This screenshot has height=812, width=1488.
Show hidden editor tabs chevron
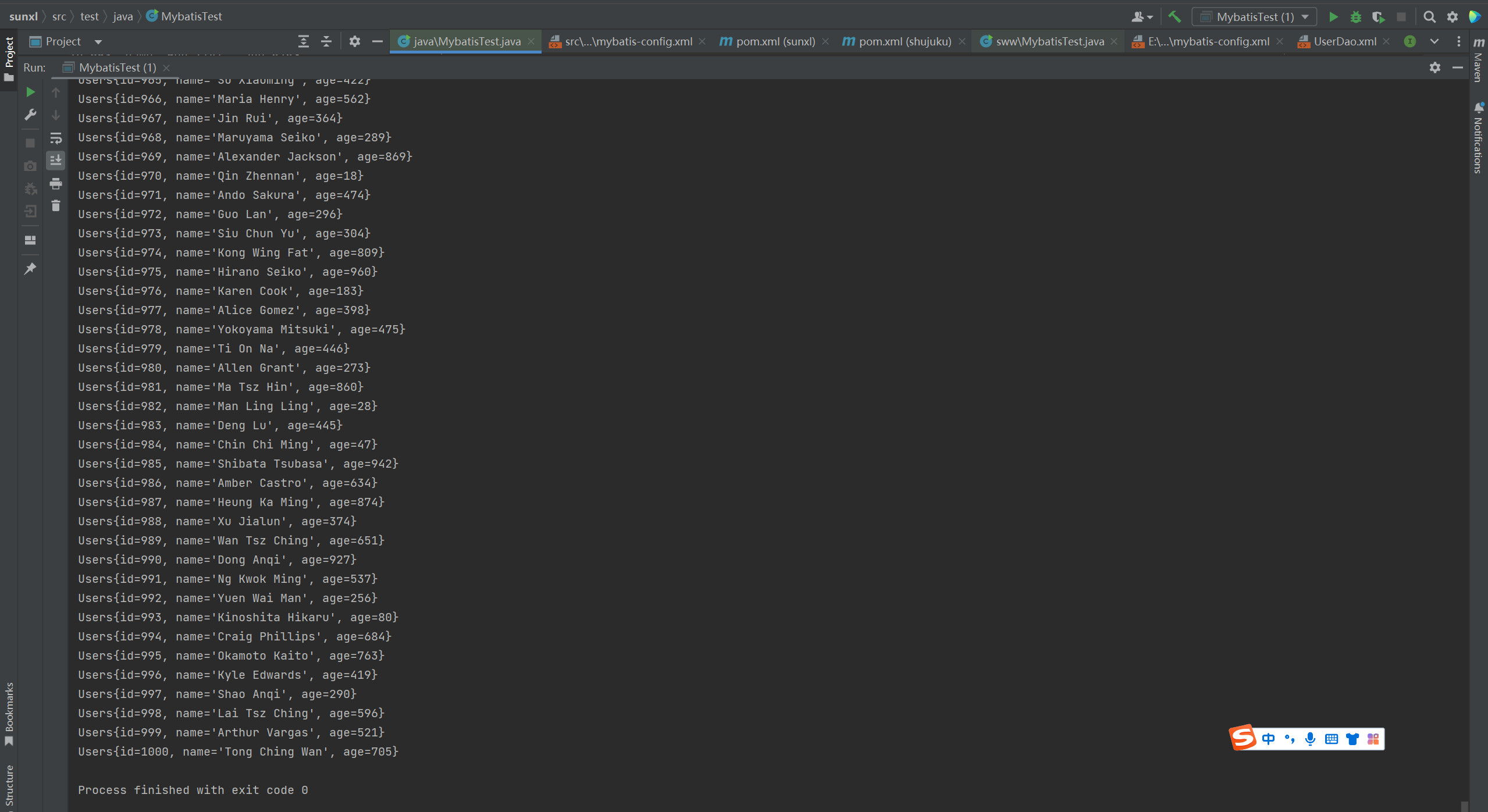click(x=1434, y=41)
